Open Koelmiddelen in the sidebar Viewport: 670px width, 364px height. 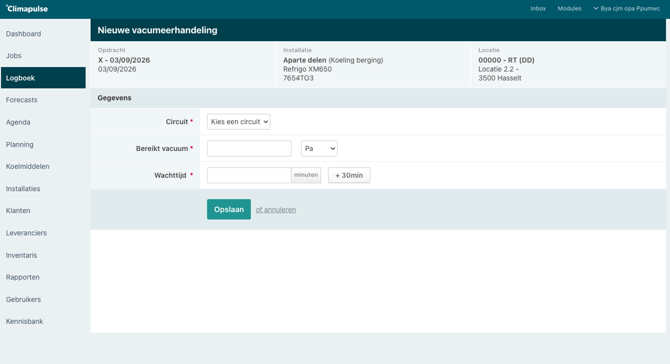(x=43, y=166)
